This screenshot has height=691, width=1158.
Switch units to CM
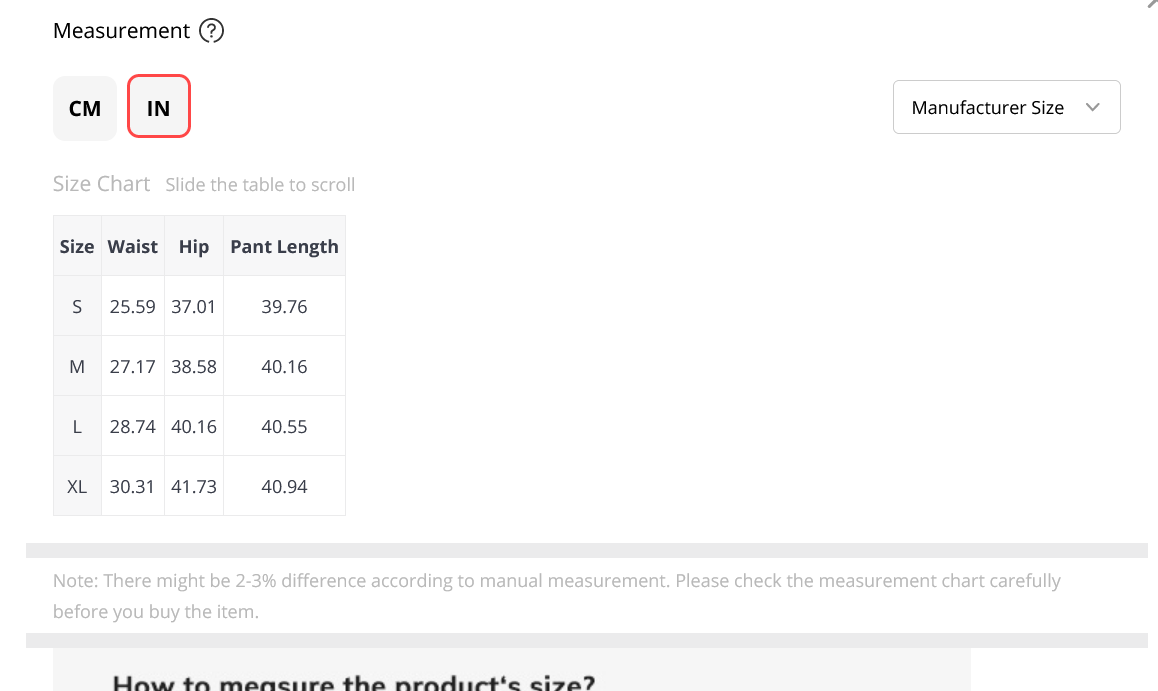click(x=85, y=109)
